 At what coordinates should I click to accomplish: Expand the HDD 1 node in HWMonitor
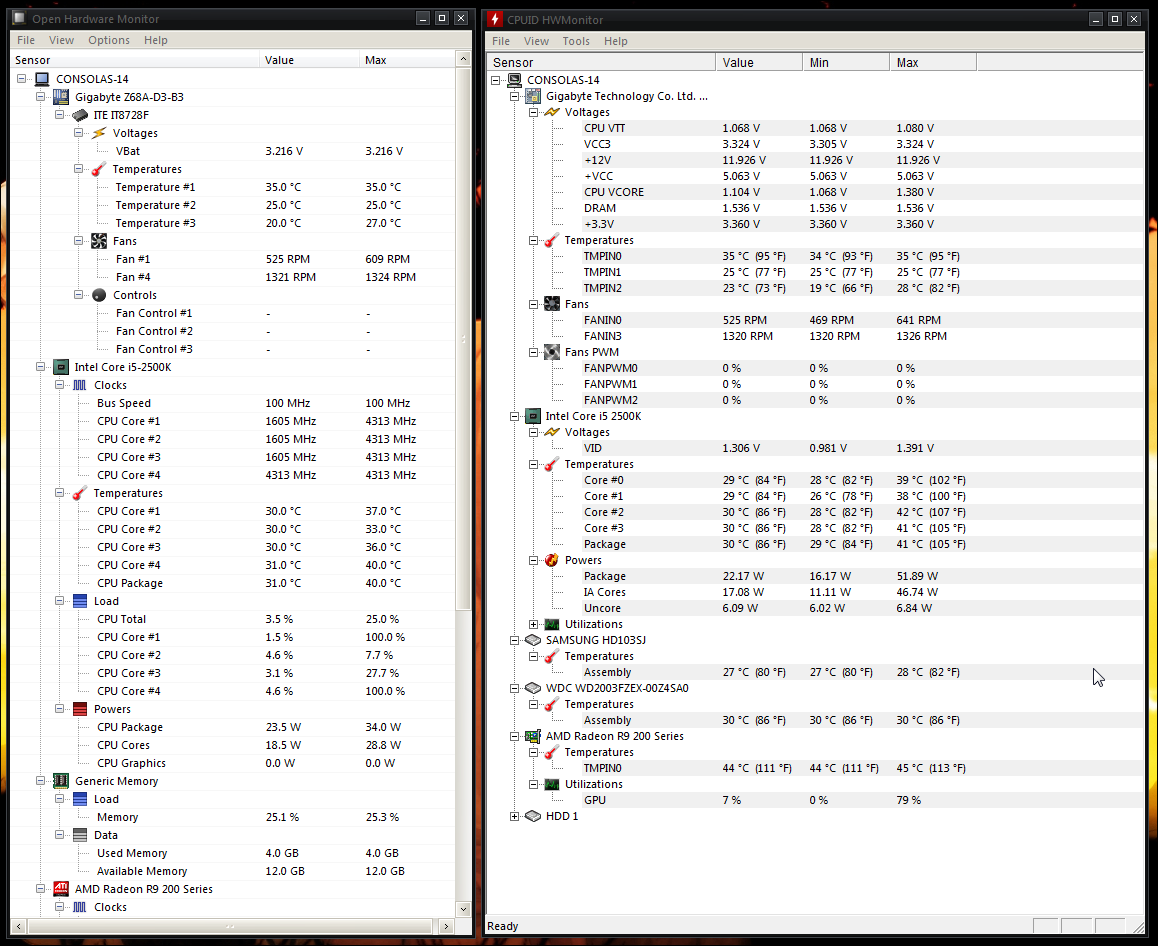point(514,816)
